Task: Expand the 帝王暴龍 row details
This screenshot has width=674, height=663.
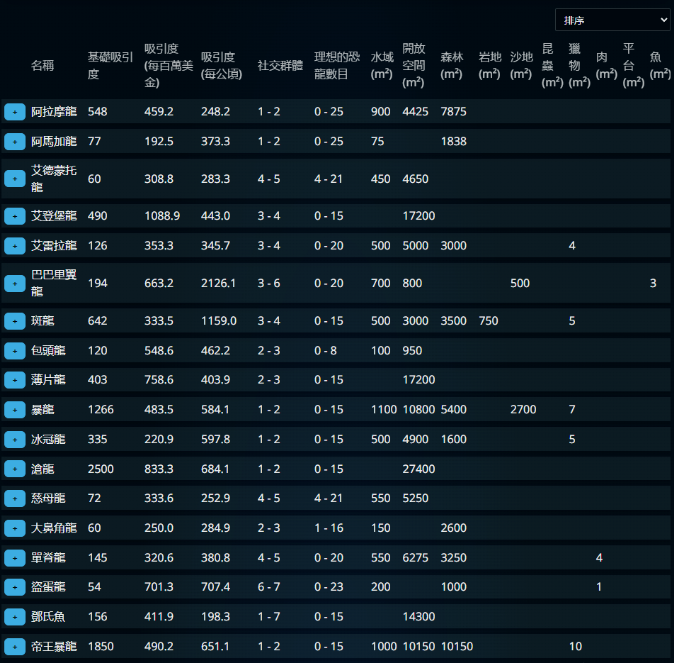Action: 14,647
